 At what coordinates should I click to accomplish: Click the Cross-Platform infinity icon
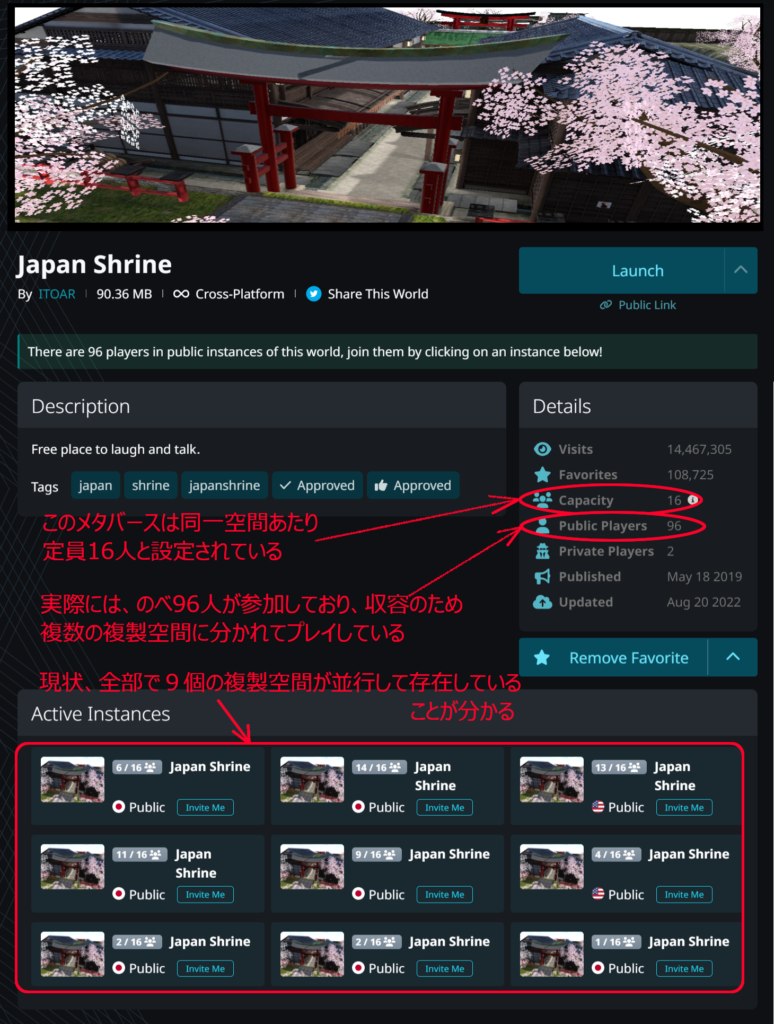(181, 294)
